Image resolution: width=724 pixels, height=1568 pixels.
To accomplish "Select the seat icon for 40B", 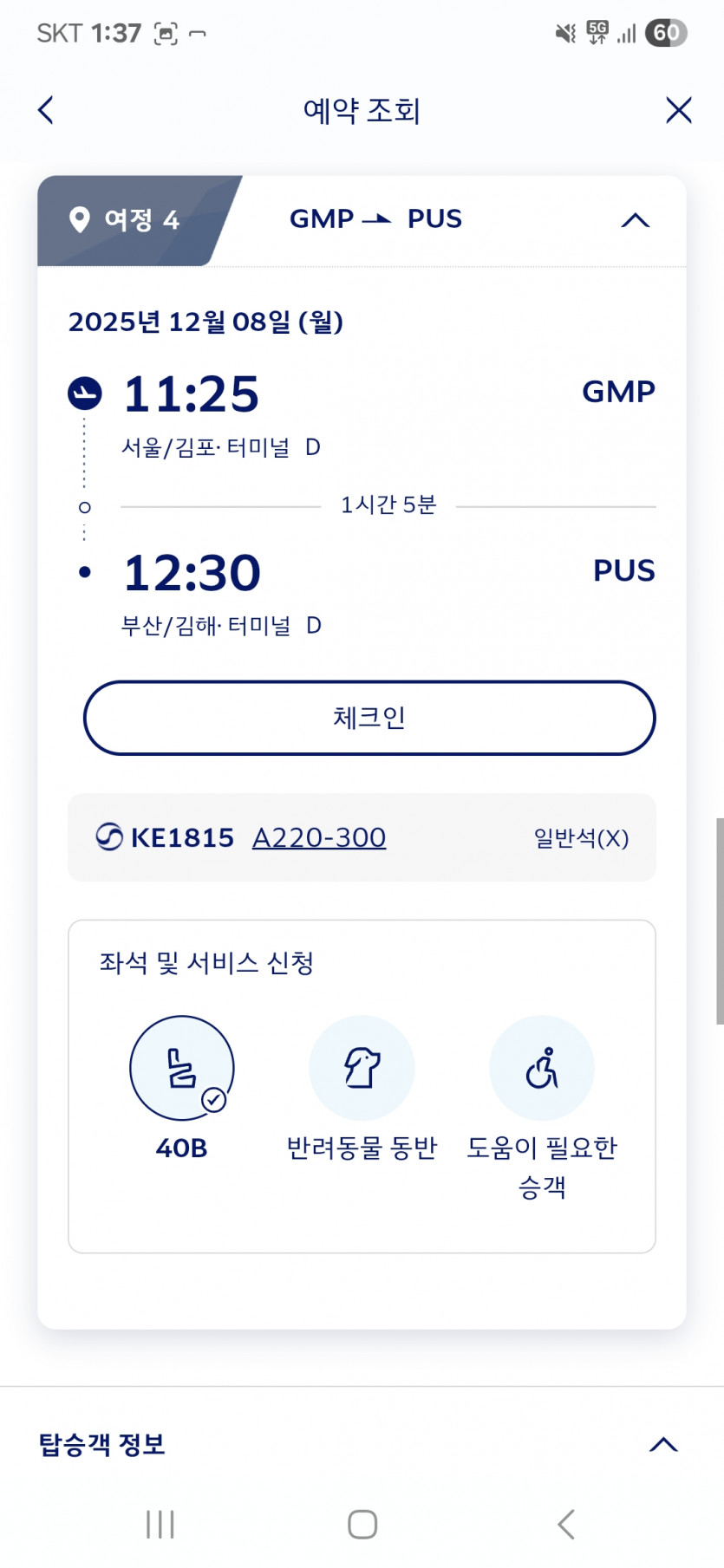I will pos(182,1067).
